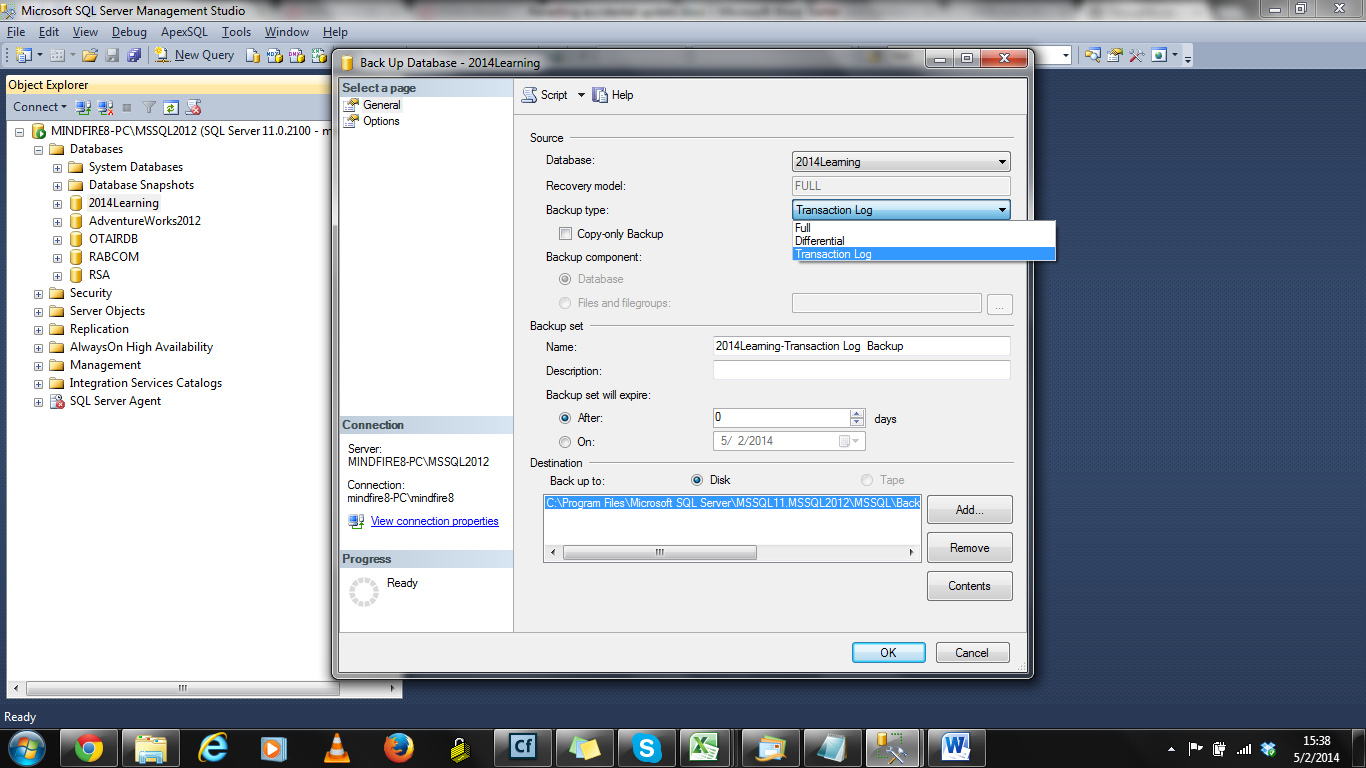Click the days stepper on expire field
Screen dimensions: 1366x768
(857, 418)
